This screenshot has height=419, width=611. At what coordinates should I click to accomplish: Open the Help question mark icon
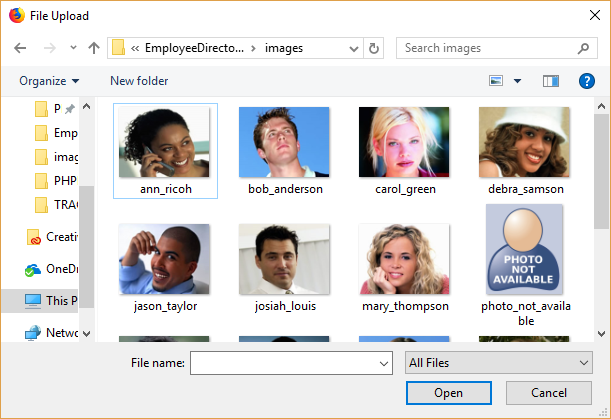tap(587, 81)
